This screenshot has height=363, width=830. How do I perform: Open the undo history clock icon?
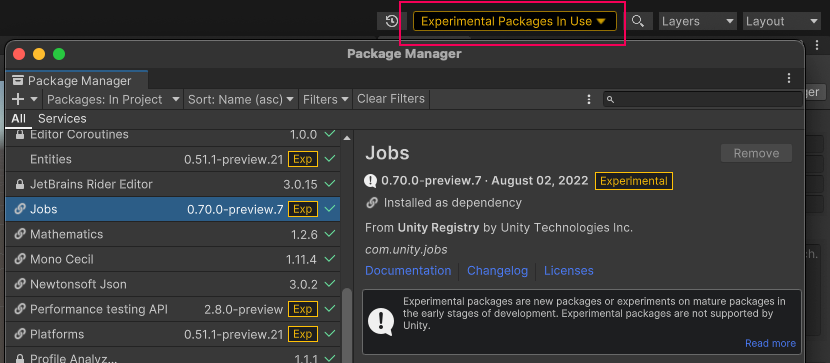pyautogui.click(x=392, y=22)
